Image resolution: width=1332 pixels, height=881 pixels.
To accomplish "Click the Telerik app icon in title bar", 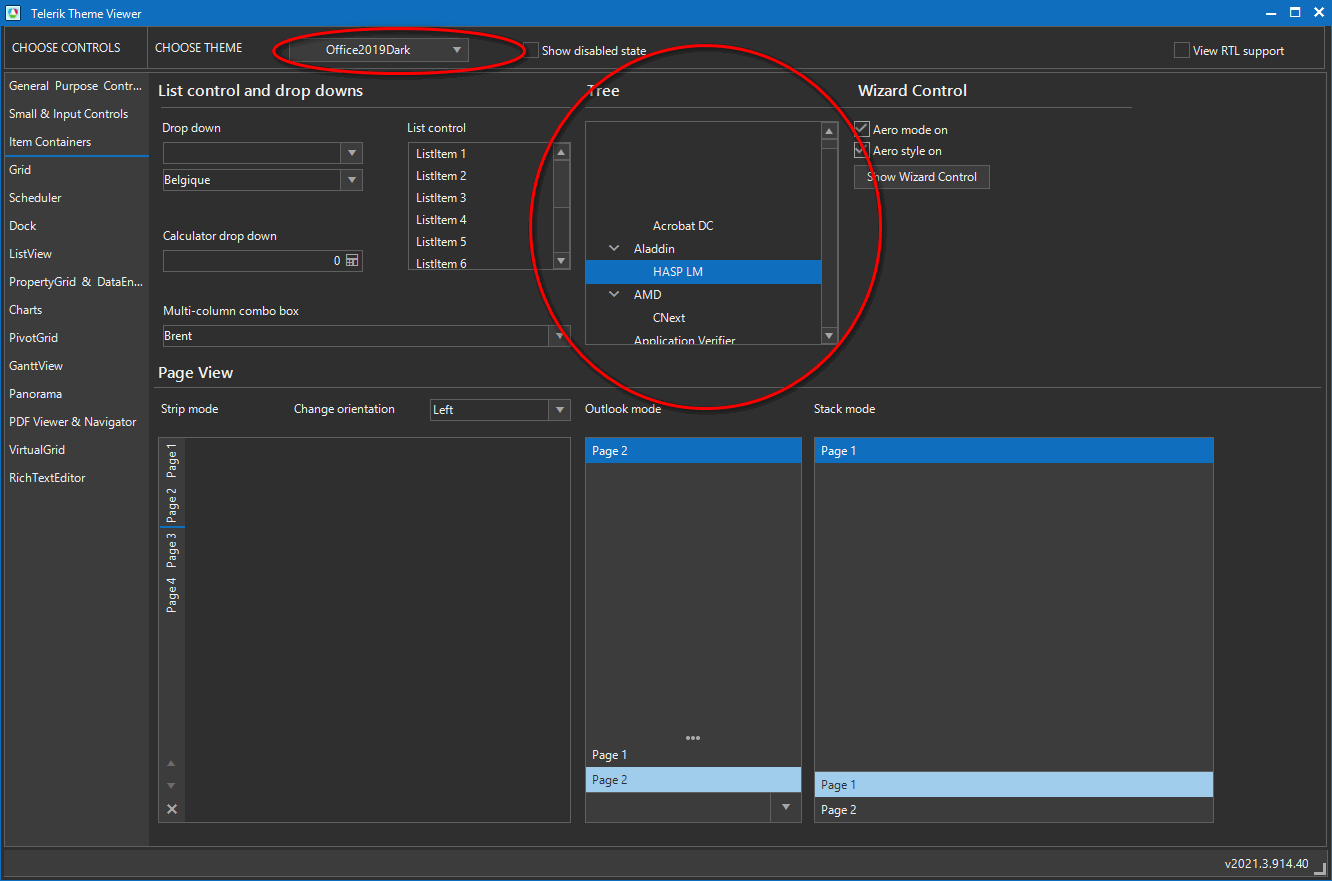I will point(13,13).
